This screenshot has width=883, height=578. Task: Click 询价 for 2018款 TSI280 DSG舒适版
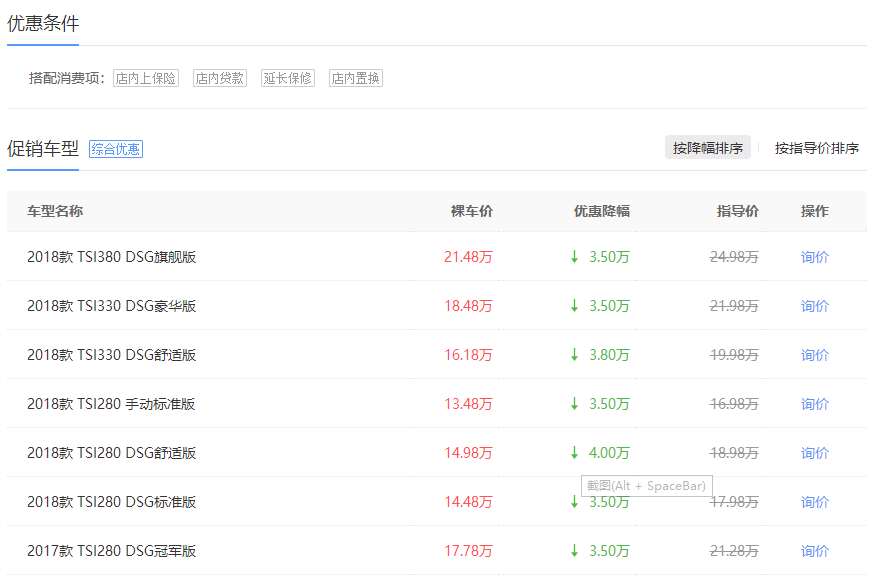coord(815,453)
